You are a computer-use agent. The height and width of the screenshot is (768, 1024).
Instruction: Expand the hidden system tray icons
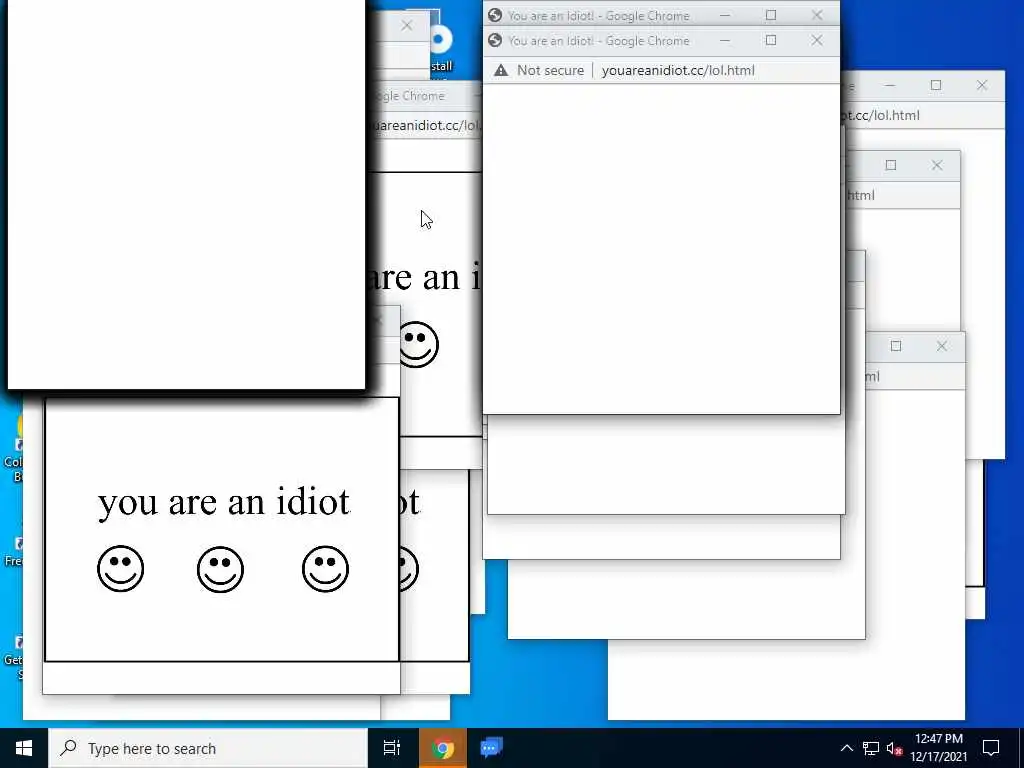846,748
